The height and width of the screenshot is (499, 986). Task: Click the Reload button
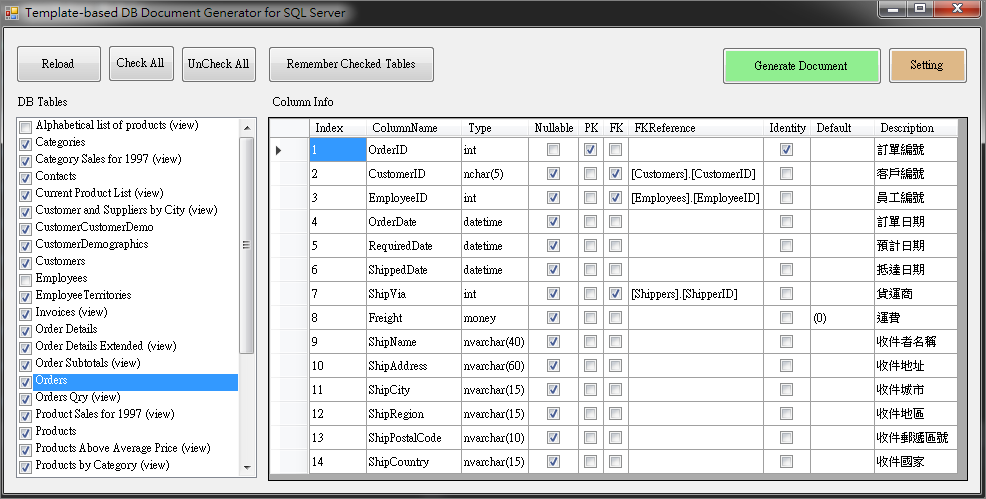pyautogui.click(x=58, y=64)
